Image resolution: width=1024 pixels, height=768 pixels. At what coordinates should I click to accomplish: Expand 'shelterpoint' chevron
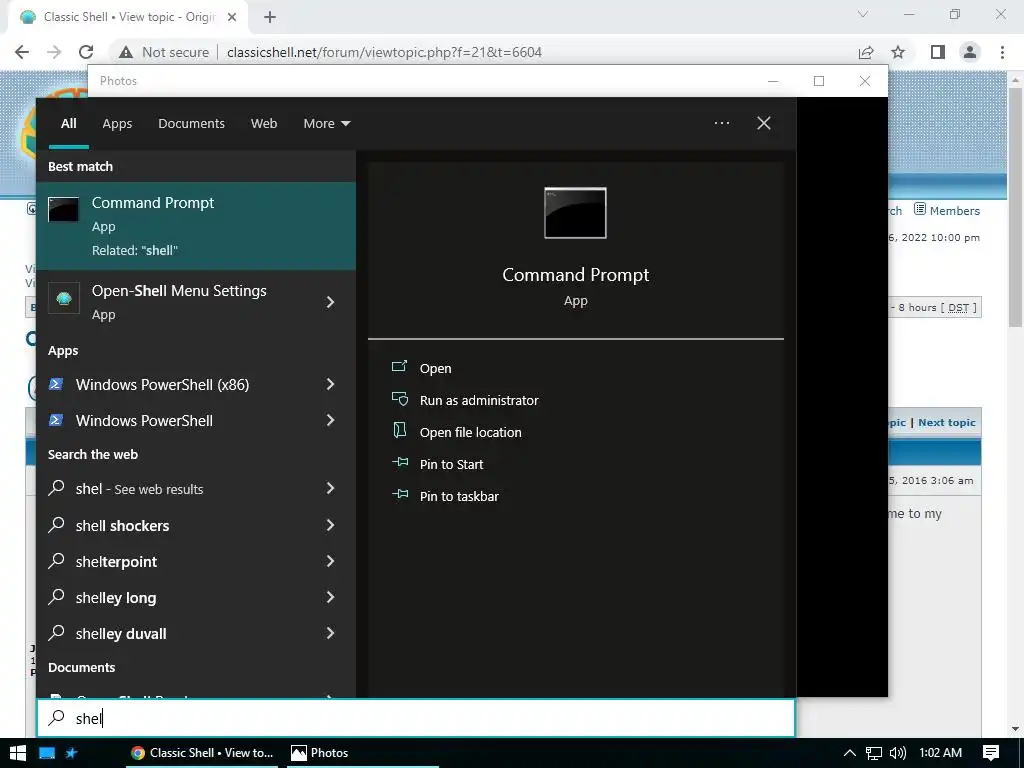pyautogui.click(x=330, y=561)
